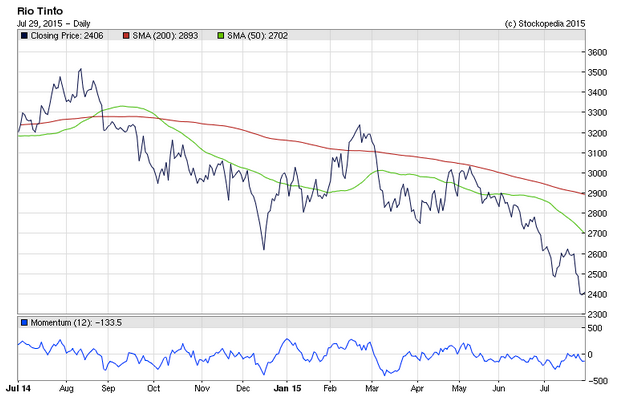
Task: Click the 'Nov' date axis label
Action: point(202,388)
